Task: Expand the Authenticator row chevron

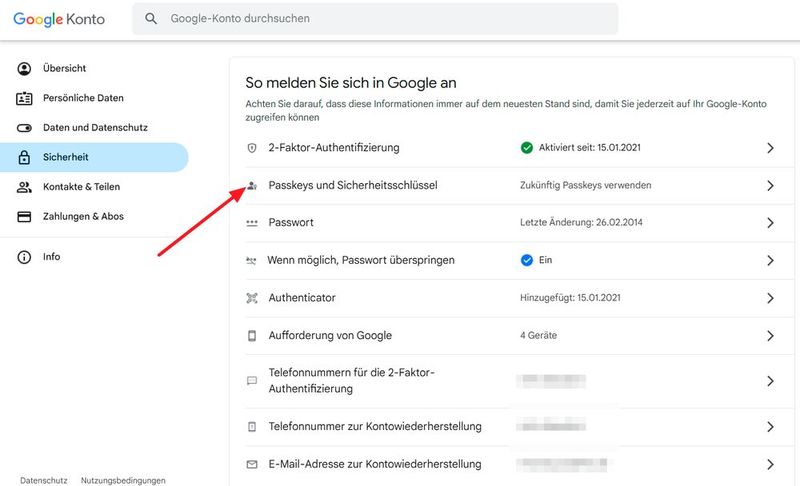Action: (x=770, y=298)
